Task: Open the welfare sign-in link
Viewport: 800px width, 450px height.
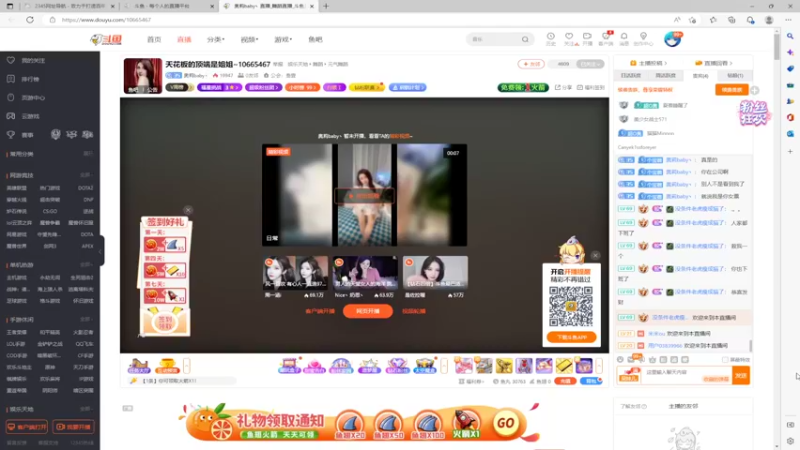Action: point(590,87)
